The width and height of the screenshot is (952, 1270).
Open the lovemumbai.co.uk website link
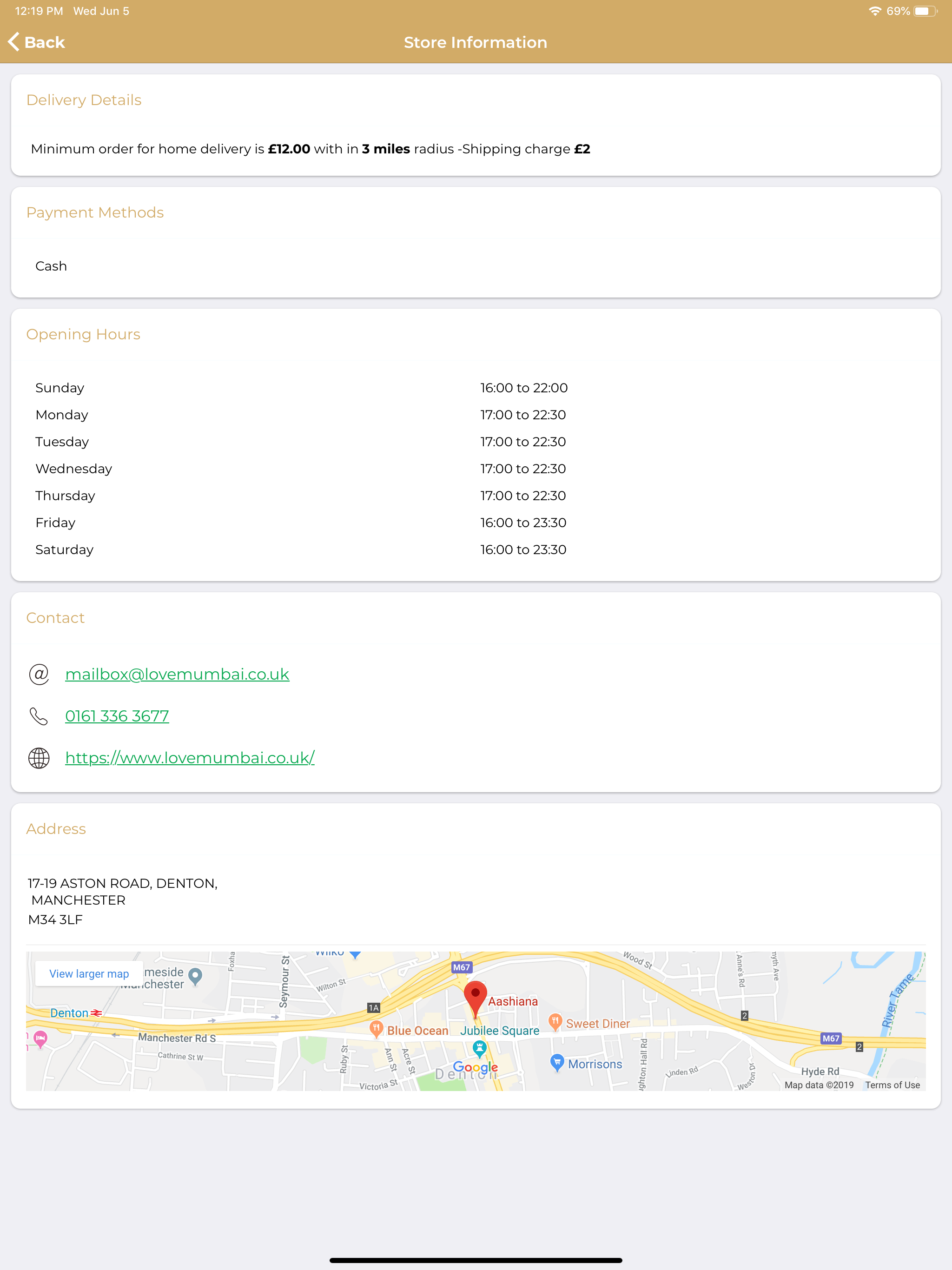click(190, 758)
